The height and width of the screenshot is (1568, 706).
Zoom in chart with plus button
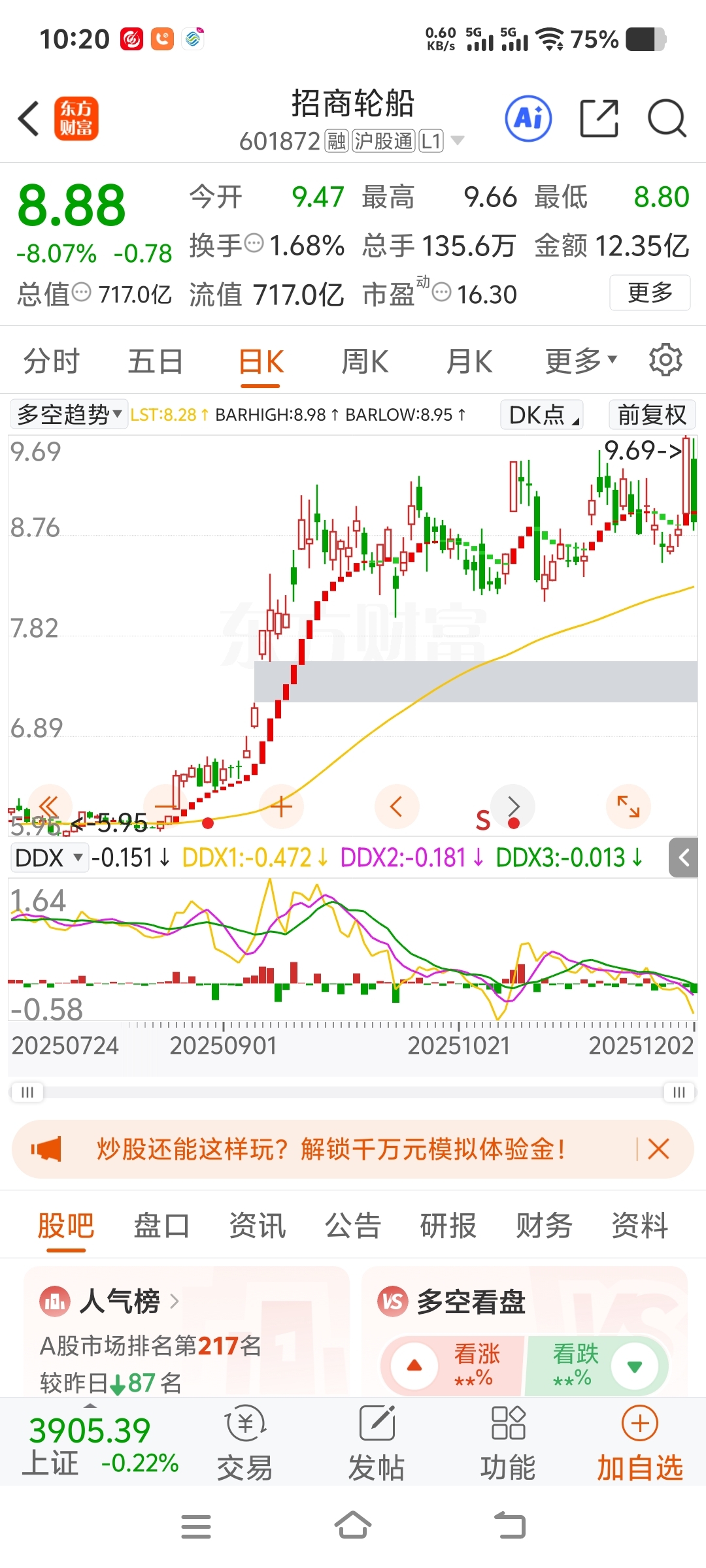(x=281, y=806)
